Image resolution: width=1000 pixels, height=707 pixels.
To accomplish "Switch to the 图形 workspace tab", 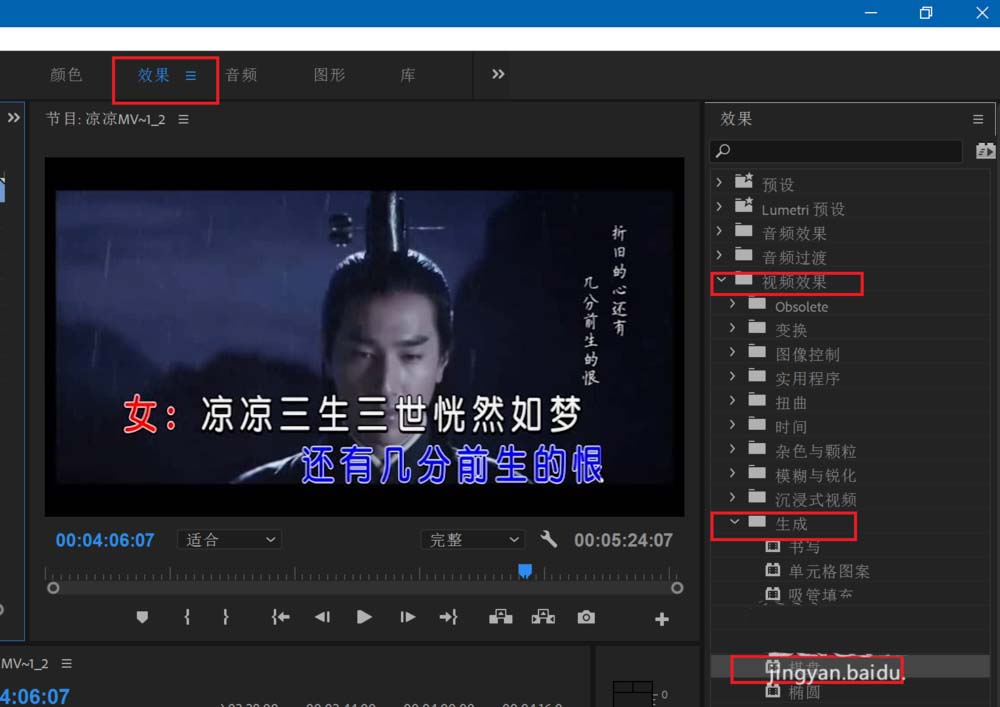I will tap(329, 75).
